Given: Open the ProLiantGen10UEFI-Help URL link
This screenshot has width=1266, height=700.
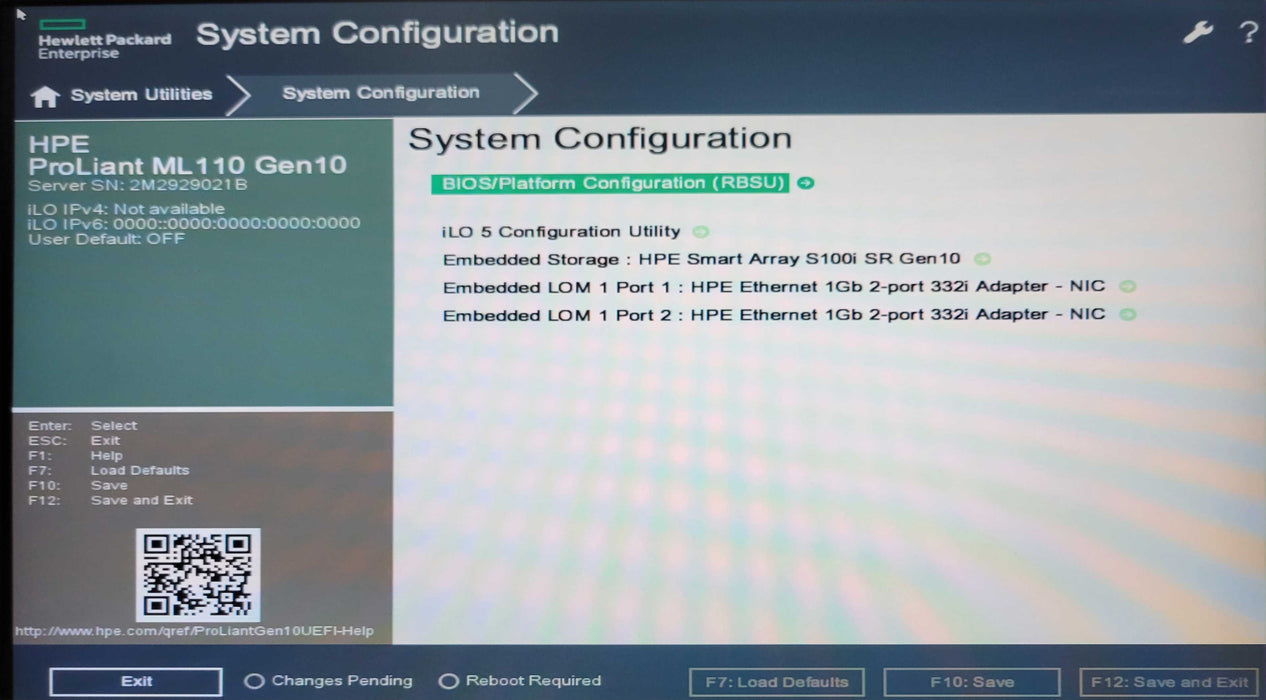Looking at the screenshot, I should 194,631.
